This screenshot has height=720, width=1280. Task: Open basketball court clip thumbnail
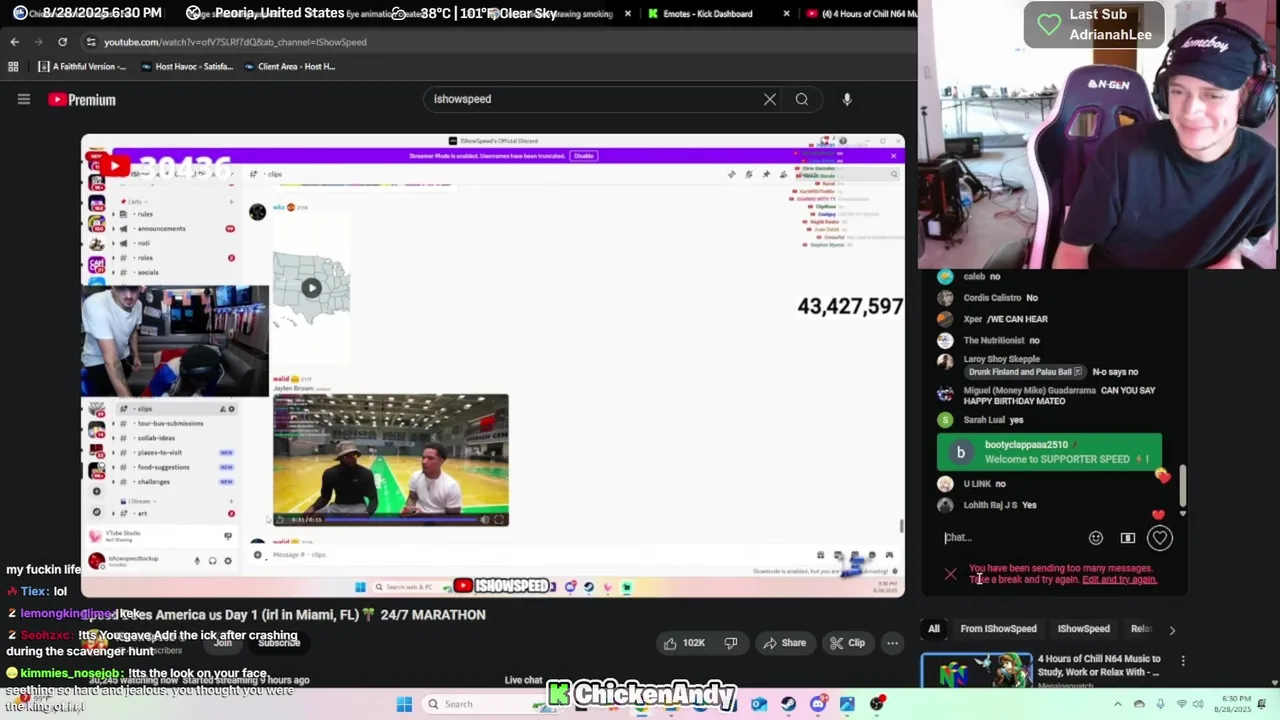click(x=391, y=459)
